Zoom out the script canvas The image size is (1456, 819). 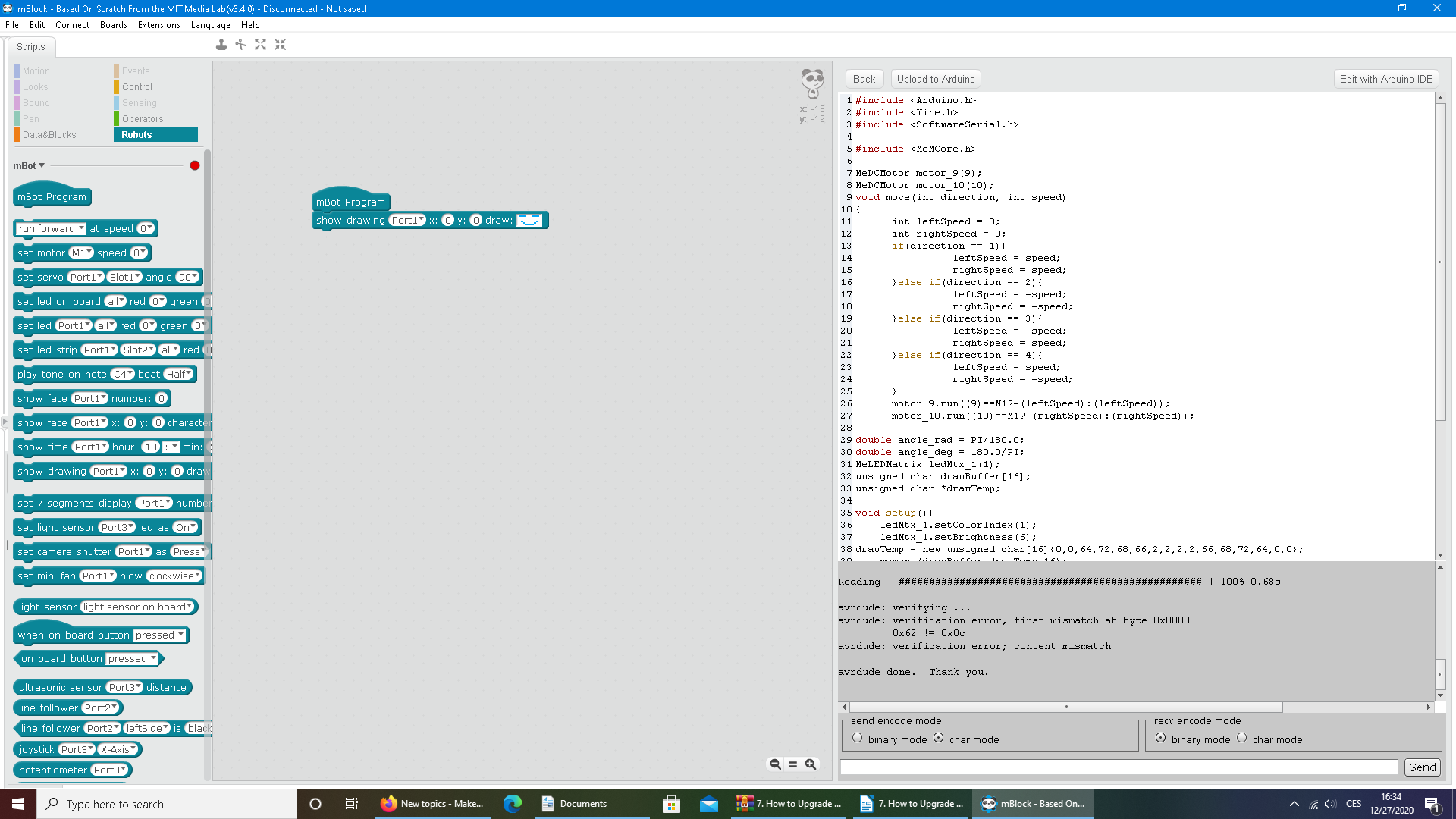775,764
